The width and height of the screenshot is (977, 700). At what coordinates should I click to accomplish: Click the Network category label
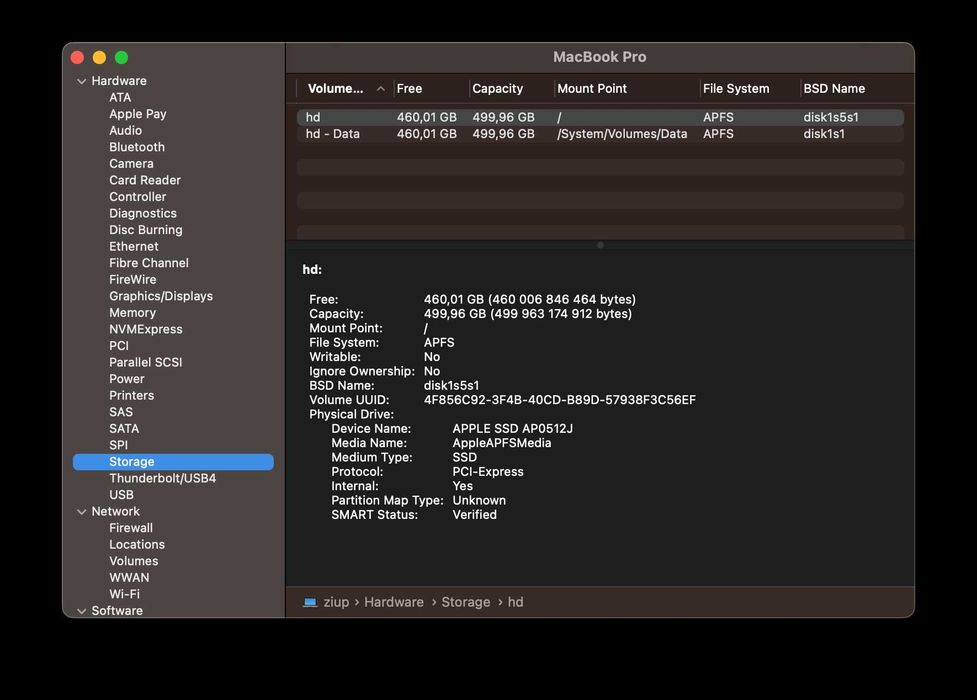coord(115,511)
